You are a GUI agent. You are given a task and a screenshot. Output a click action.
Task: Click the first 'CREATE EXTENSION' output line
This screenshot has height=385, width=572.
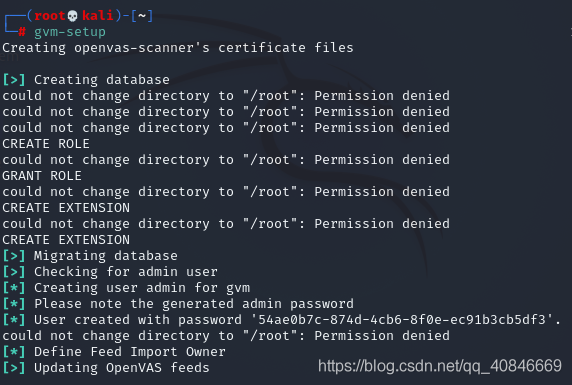(66, 208)
